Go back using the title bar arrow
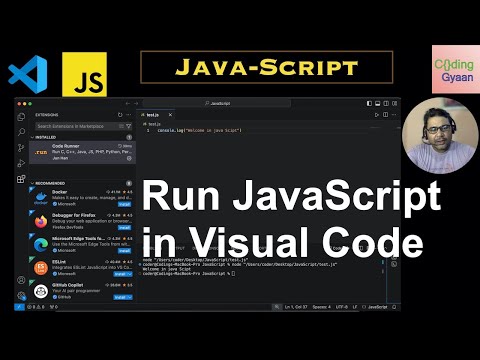 (x=127, y=104)
